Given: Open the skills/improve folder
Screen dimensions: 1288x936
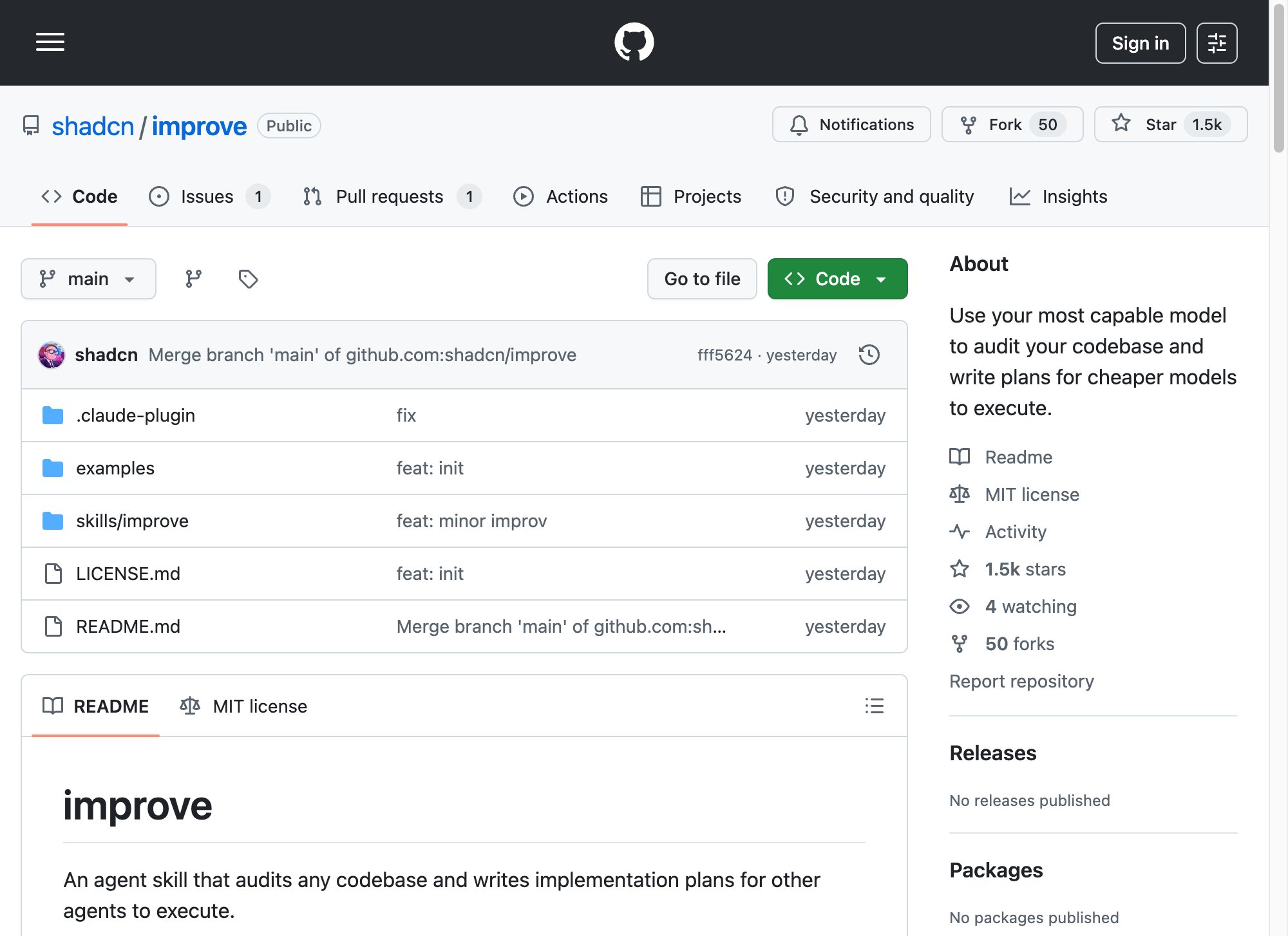Looking at the screenshot, I should point(132,521).
